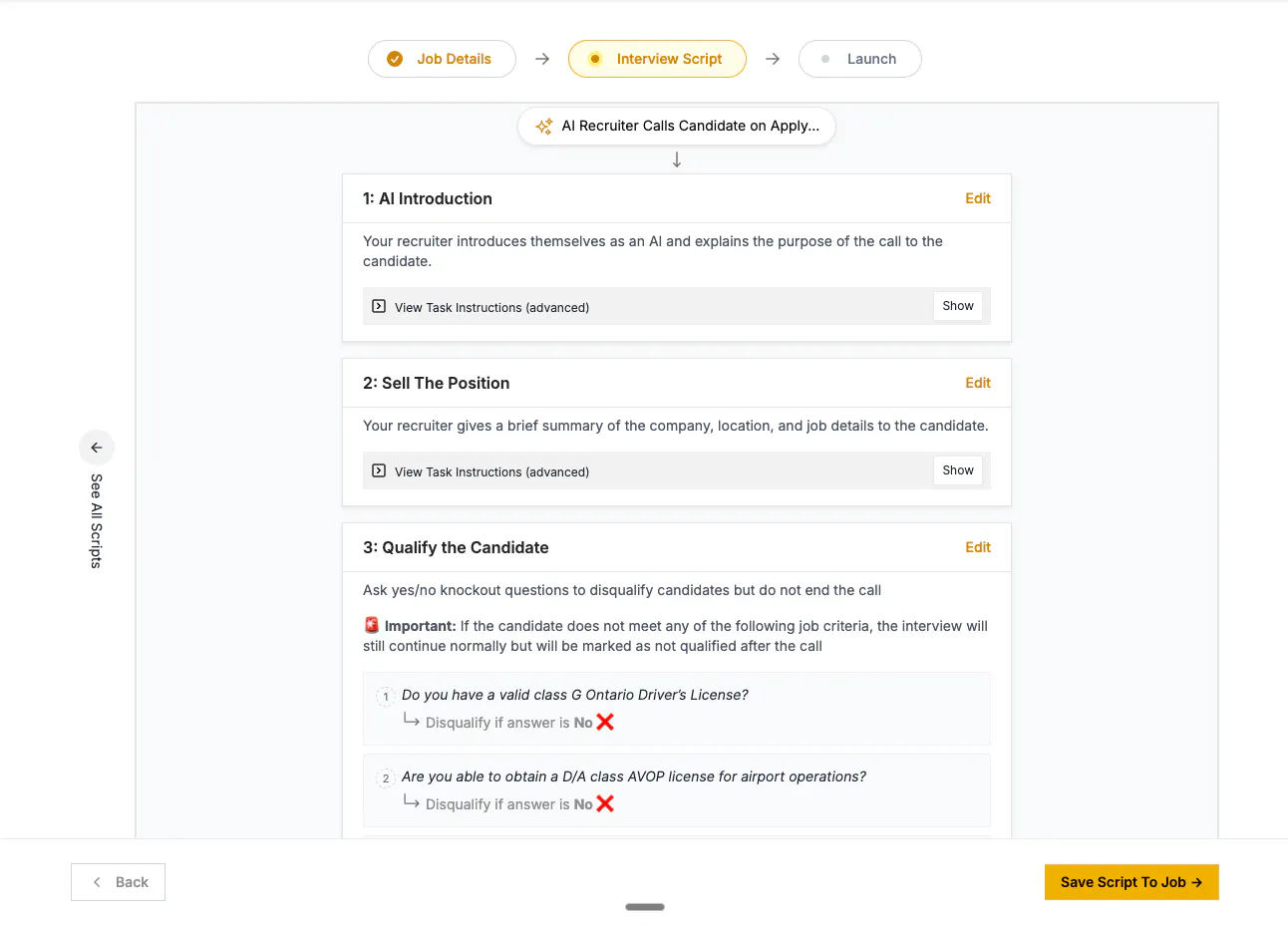
Task: Open the AI Recruiter Calls Candidate trigger pill
Action: [677, 126]
